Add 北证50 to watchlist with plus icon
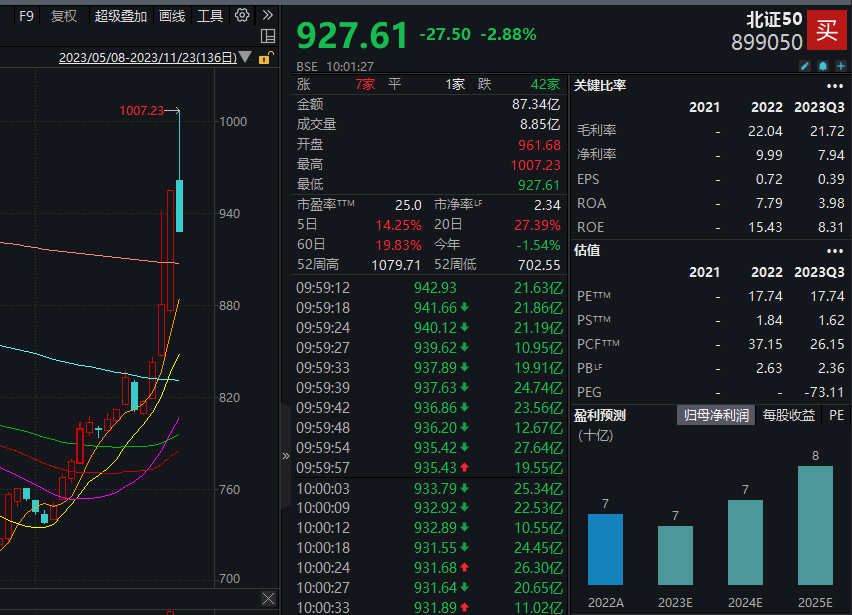The height and width of the screenshot is (615, 852). 840,66
